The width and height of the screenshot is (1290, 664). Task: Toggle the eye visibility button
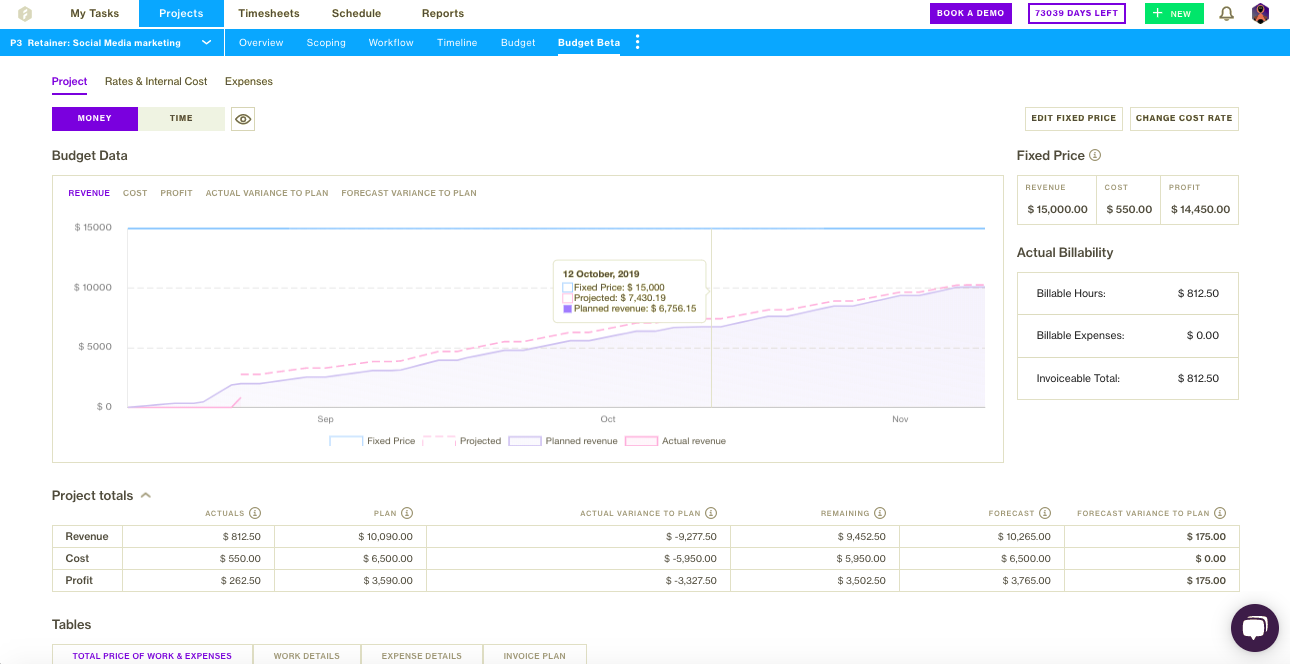pos(243,119)
